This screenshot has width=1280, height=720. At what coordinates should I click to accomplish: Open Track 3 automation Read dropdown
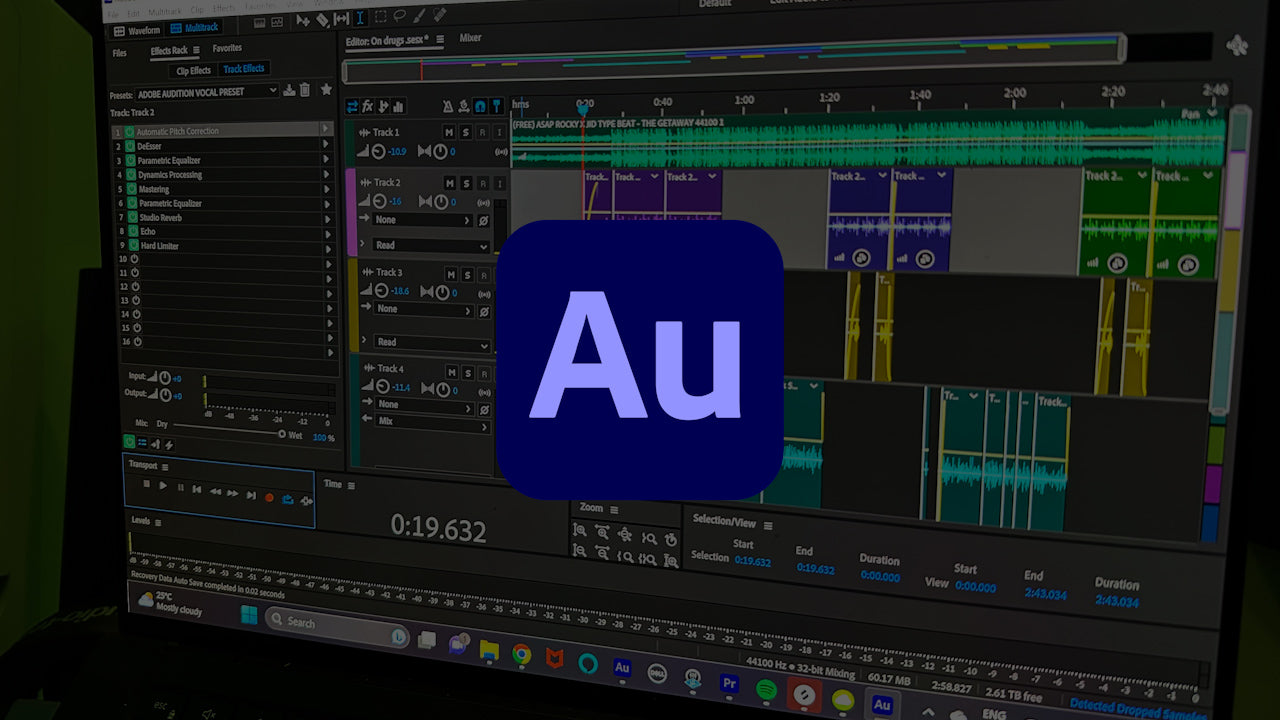point(433,342)
